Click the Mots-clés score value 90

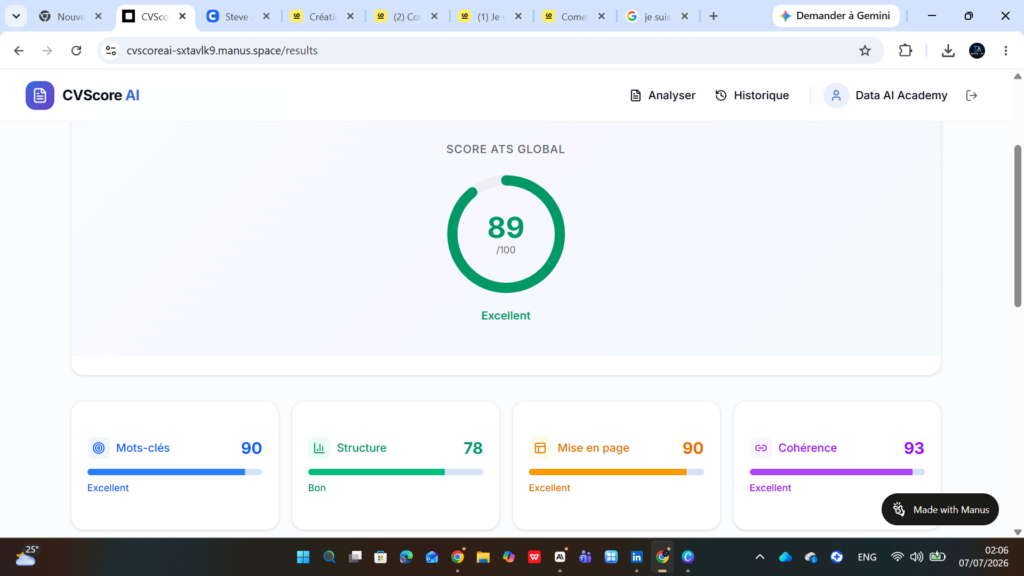251,448
